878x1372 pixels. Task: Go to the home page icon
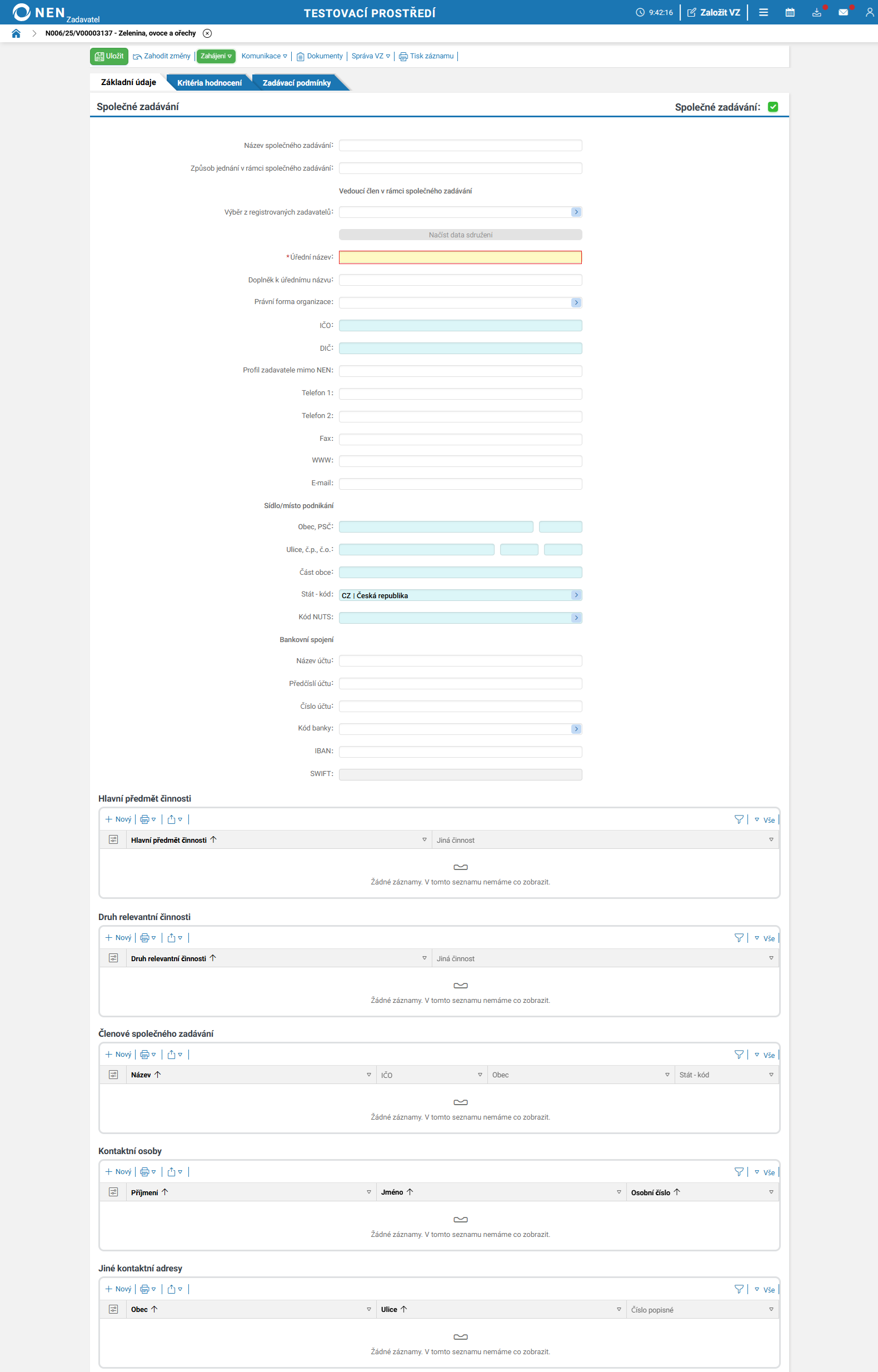tap(16, 33)
